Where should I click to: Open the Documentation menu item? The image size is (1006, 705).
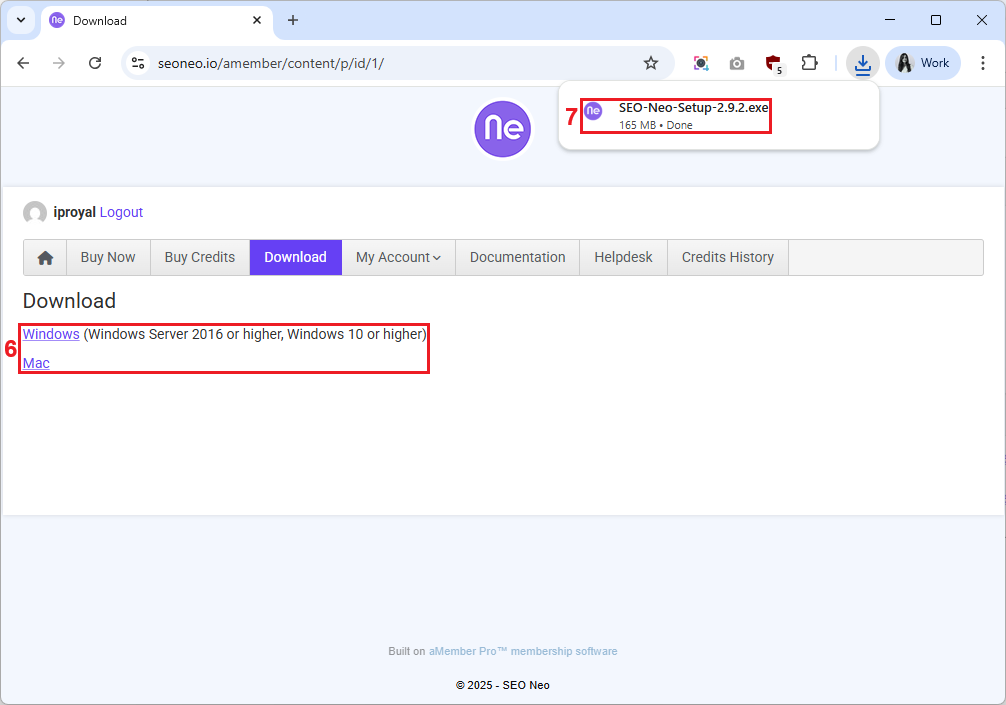pos(517,257)
